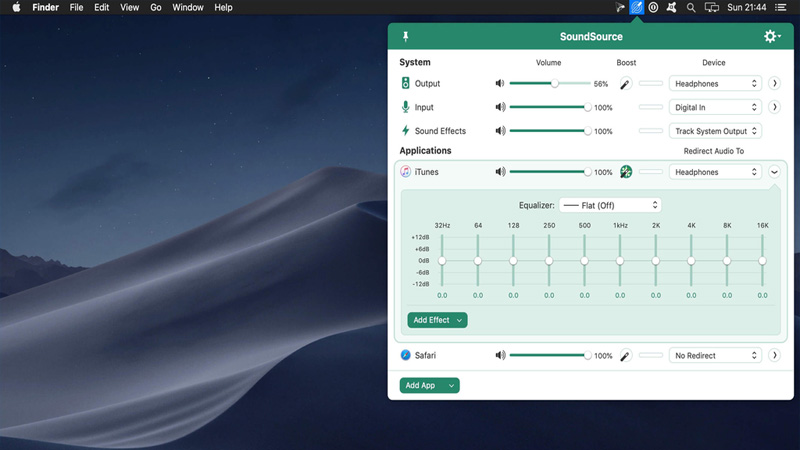Screen dimensions: 800x450
Task: Open the Finder menu
Action: pyautogui.click(x=45, y=7)
